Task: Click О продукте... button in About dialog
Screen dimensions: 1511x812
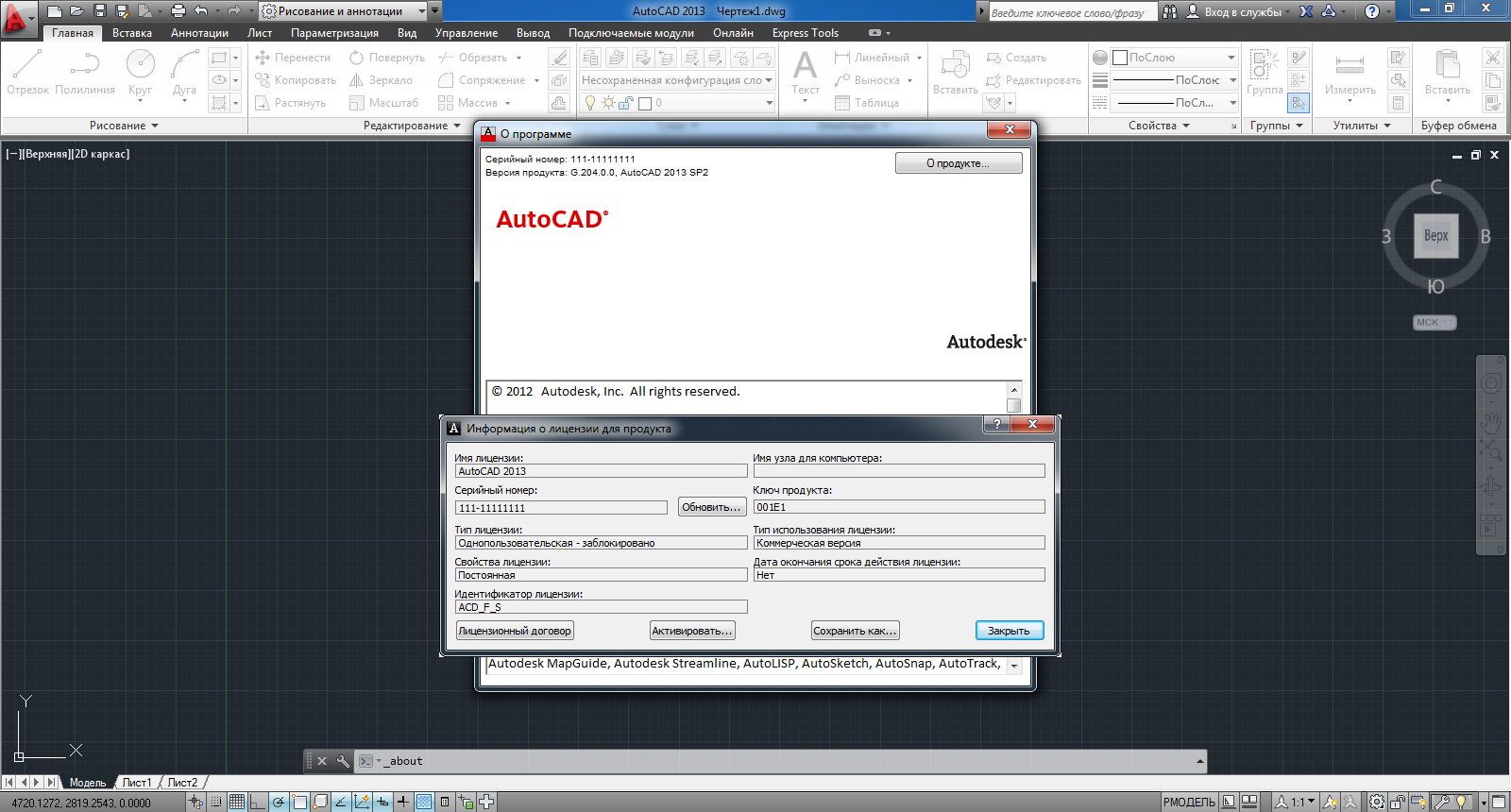Action: (959, 163)
